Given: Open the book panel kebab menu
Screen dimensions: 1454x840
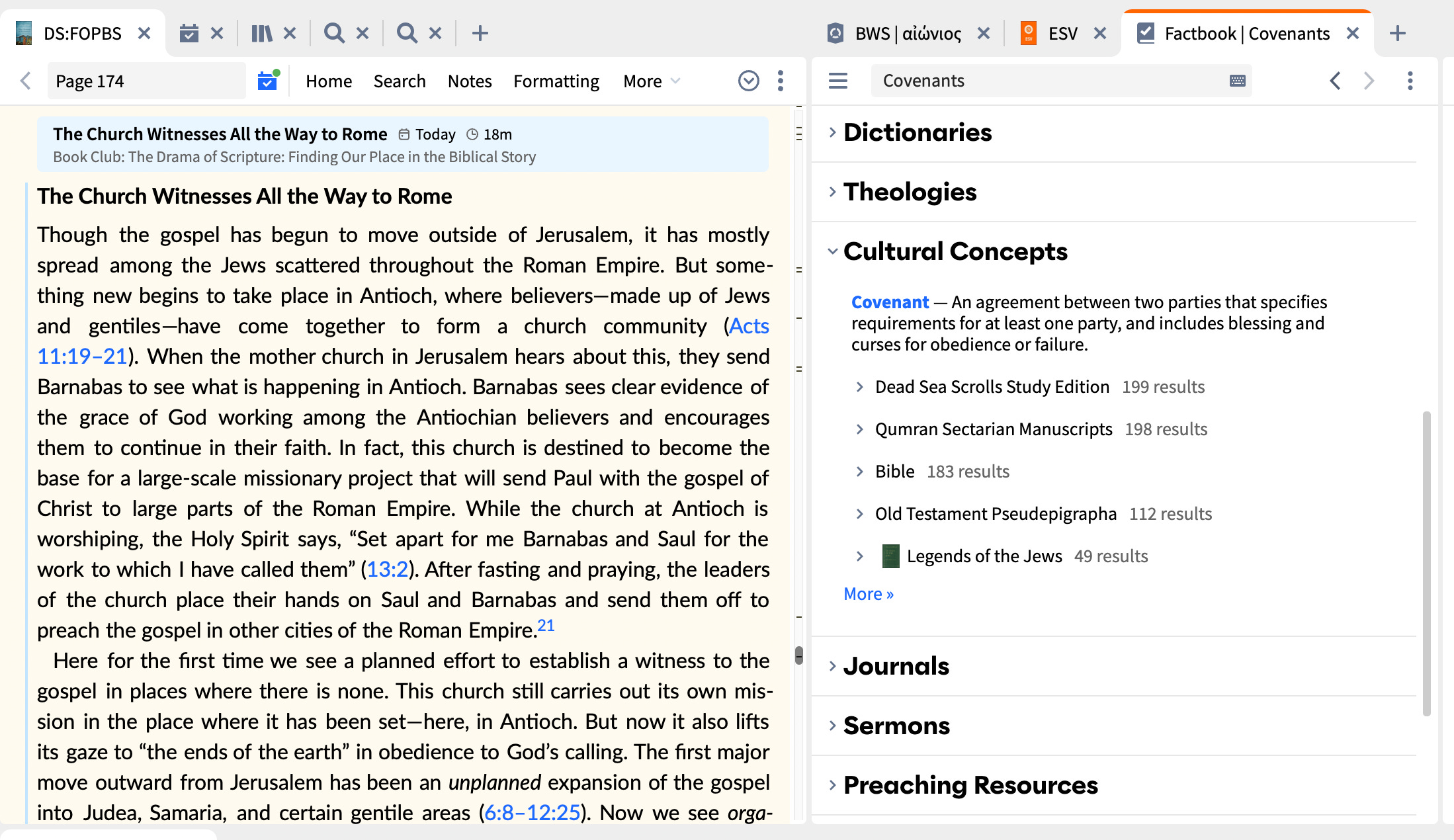Looking at the screenshot, I should coord(781,81).
